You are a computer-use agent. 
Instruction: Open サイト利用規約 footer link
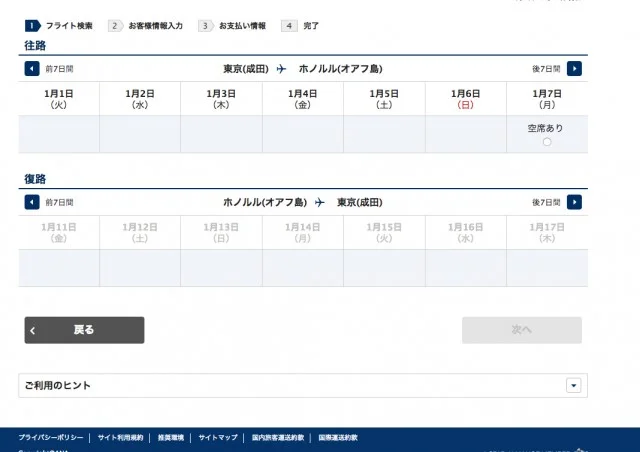[x=121, y=438]
